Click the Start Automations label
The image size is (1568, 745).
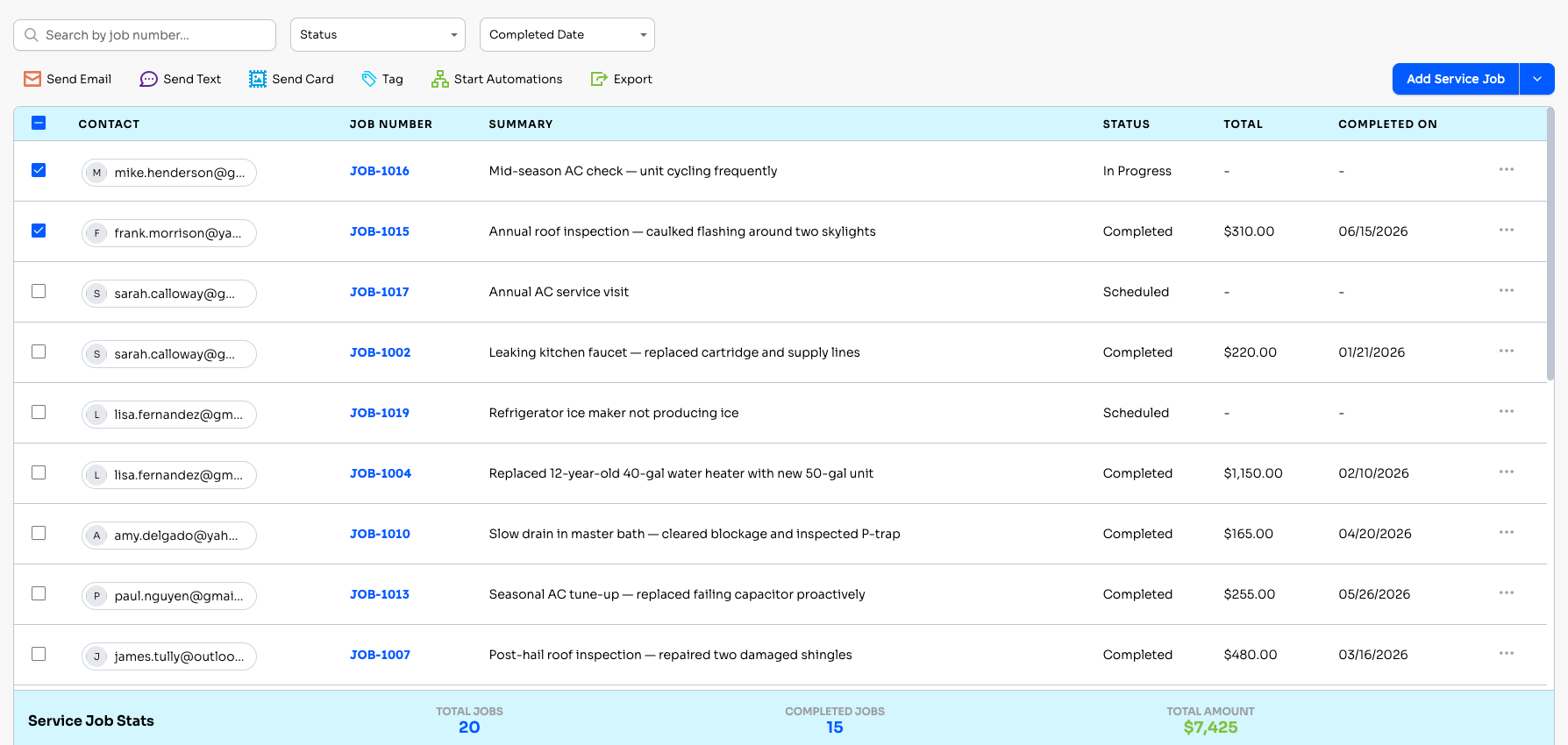click(x=509, y=79)
